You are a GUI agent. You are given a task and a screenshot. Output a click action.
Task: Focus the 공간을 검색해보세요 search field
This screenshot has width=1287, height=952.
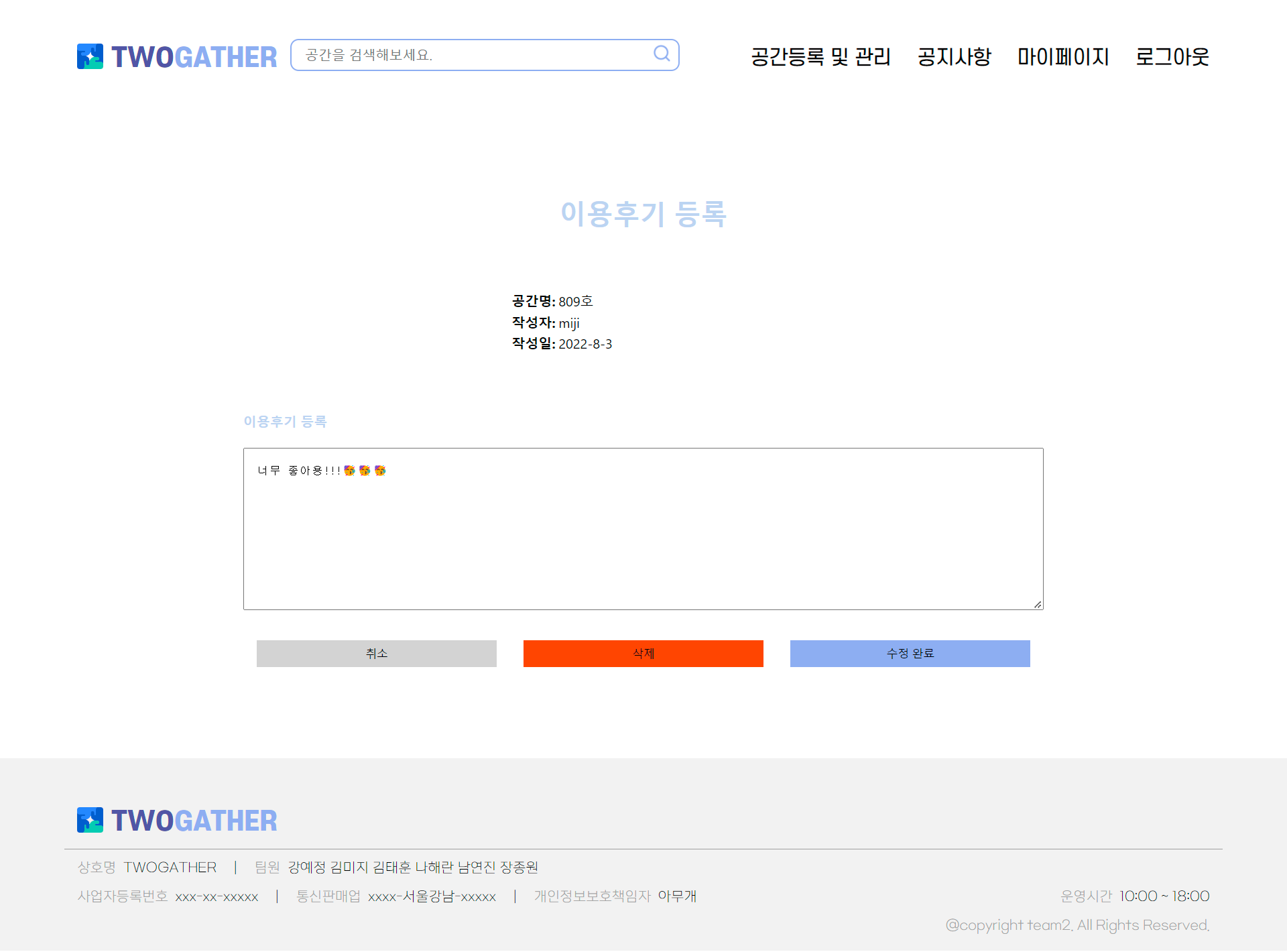click(469, 55)
